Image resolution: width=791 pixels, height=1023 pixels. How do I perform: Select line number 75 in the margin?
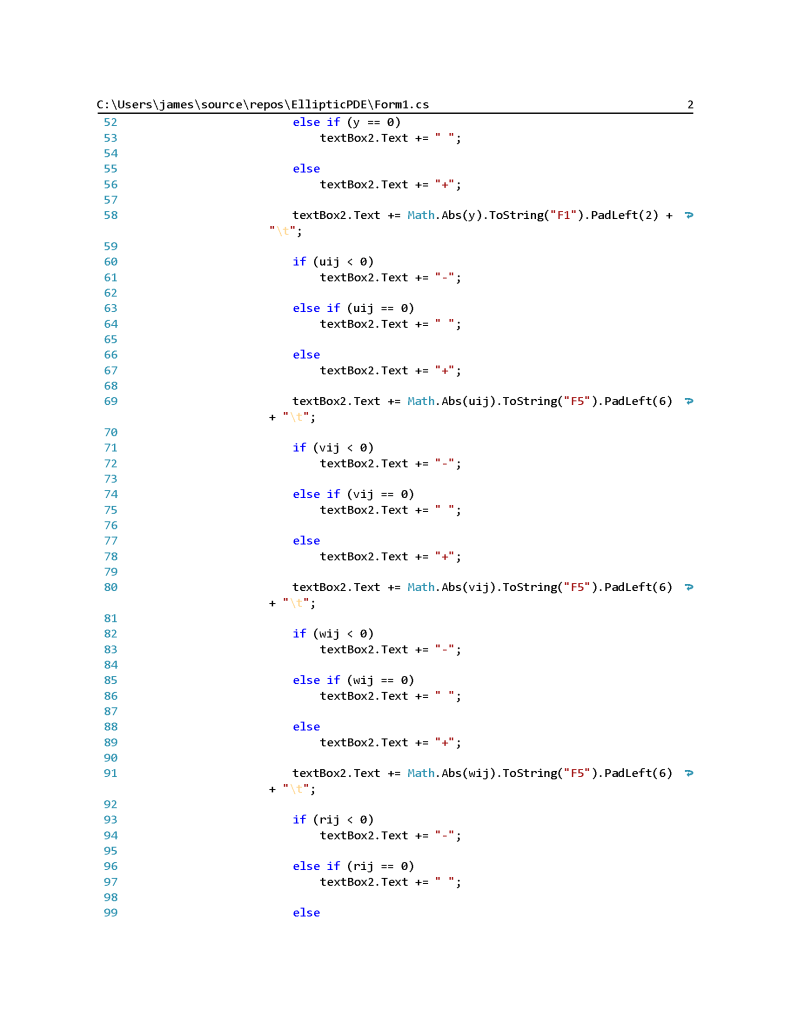110,510
